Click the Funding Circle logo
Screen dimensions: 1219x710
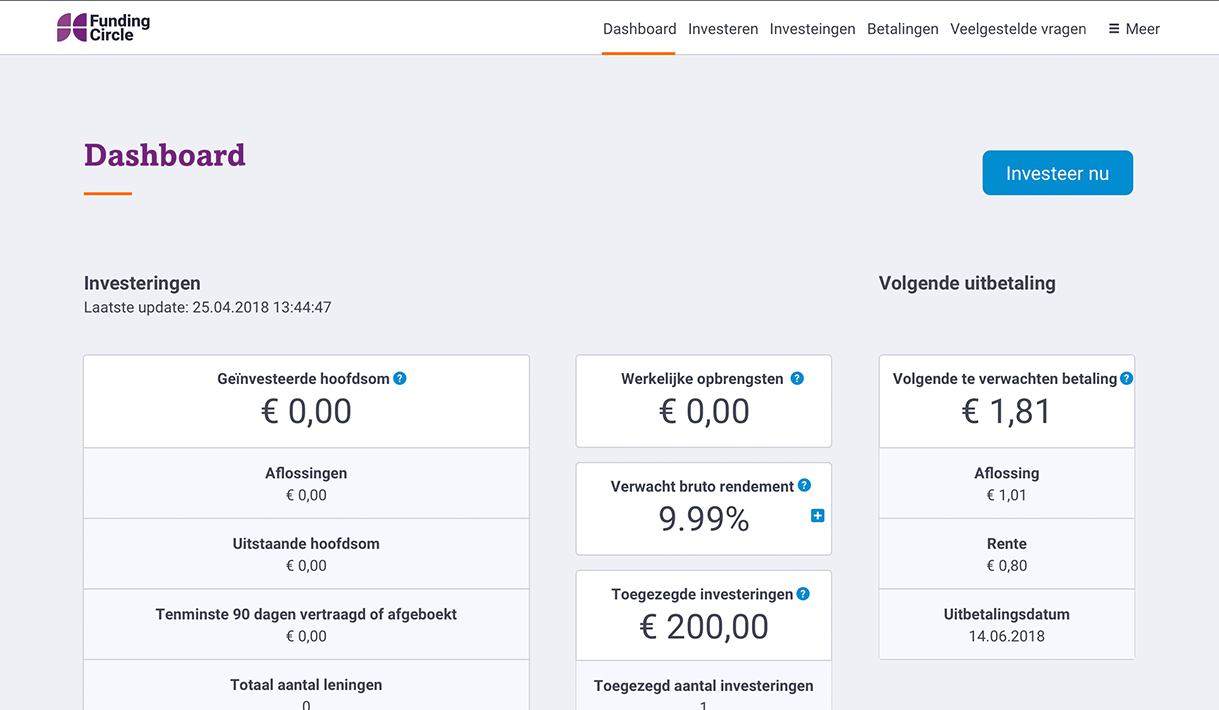pos(104,28)
